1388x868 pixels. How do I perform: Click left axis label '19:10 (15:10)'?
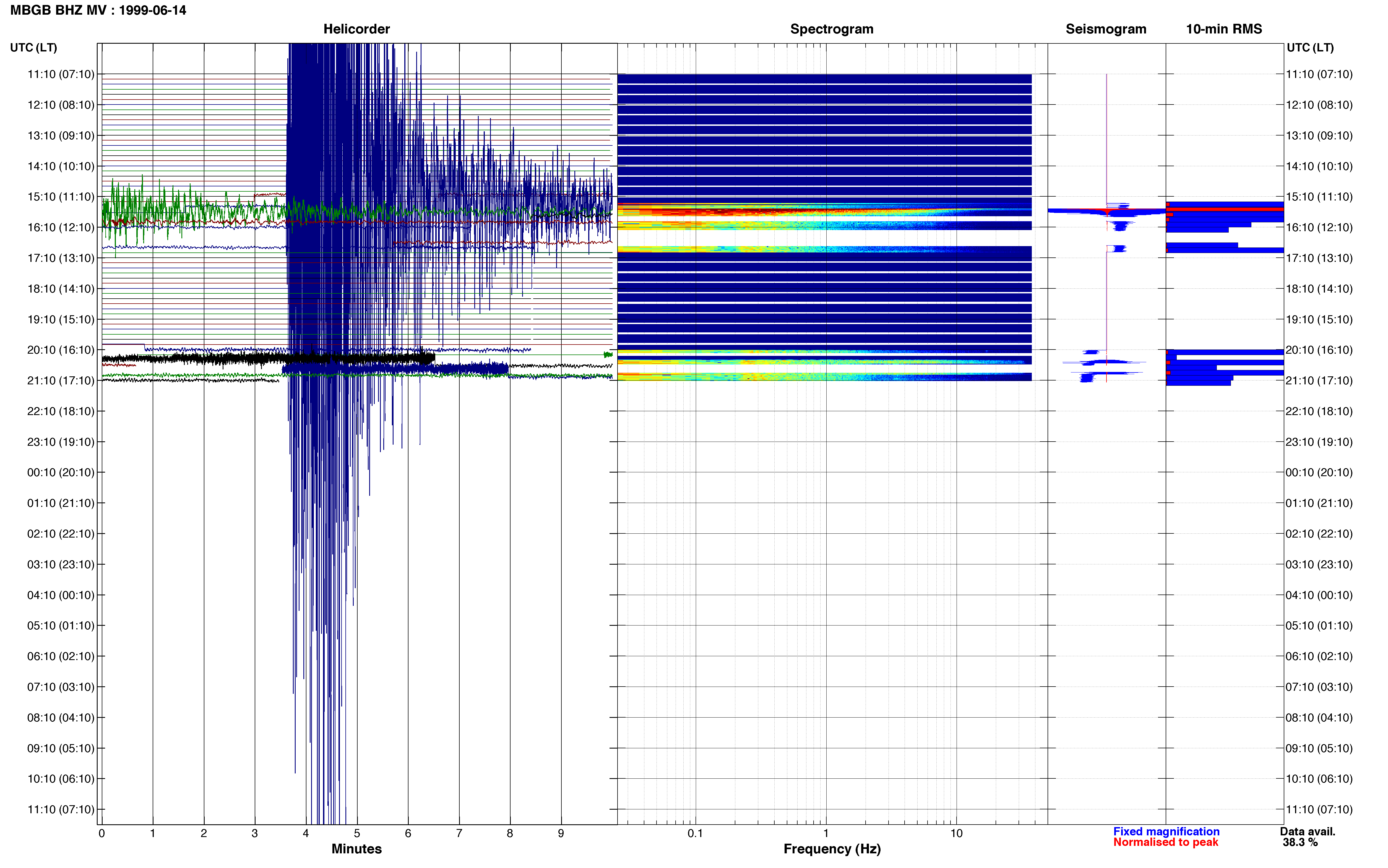click(x=61, y=319)
